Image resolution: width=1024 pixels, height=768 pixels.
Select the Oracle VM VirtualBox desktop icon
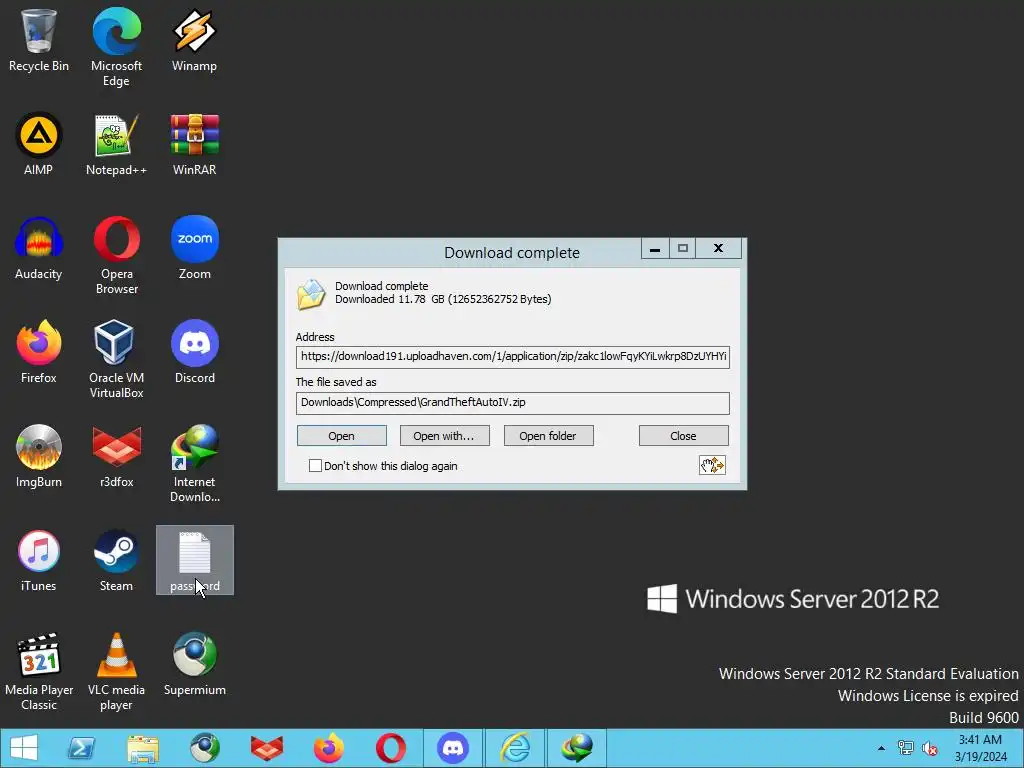click(x=116, y=359)
